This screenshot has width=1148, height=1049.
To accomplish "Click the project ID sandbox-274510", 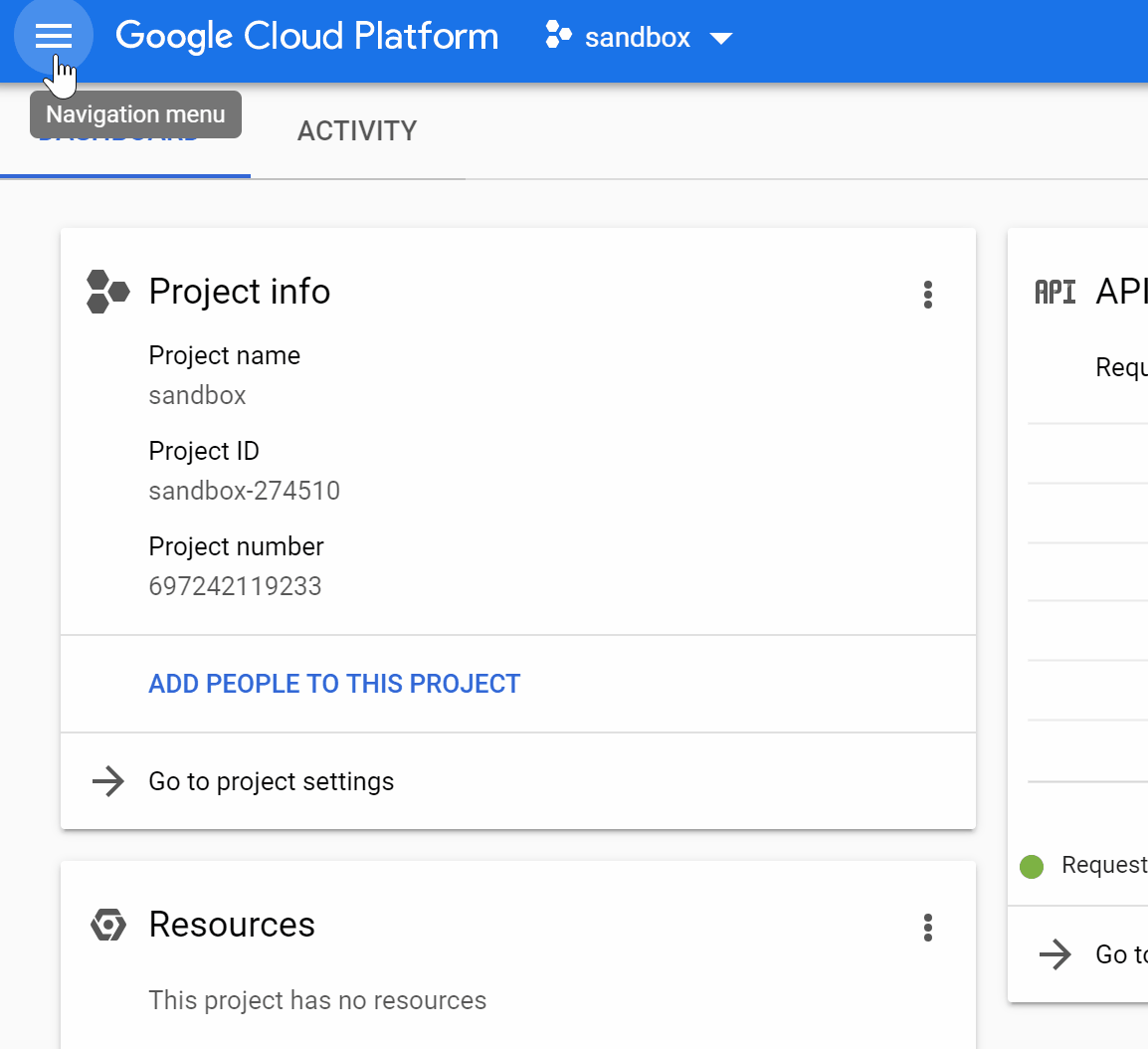I will coord(245,491).
